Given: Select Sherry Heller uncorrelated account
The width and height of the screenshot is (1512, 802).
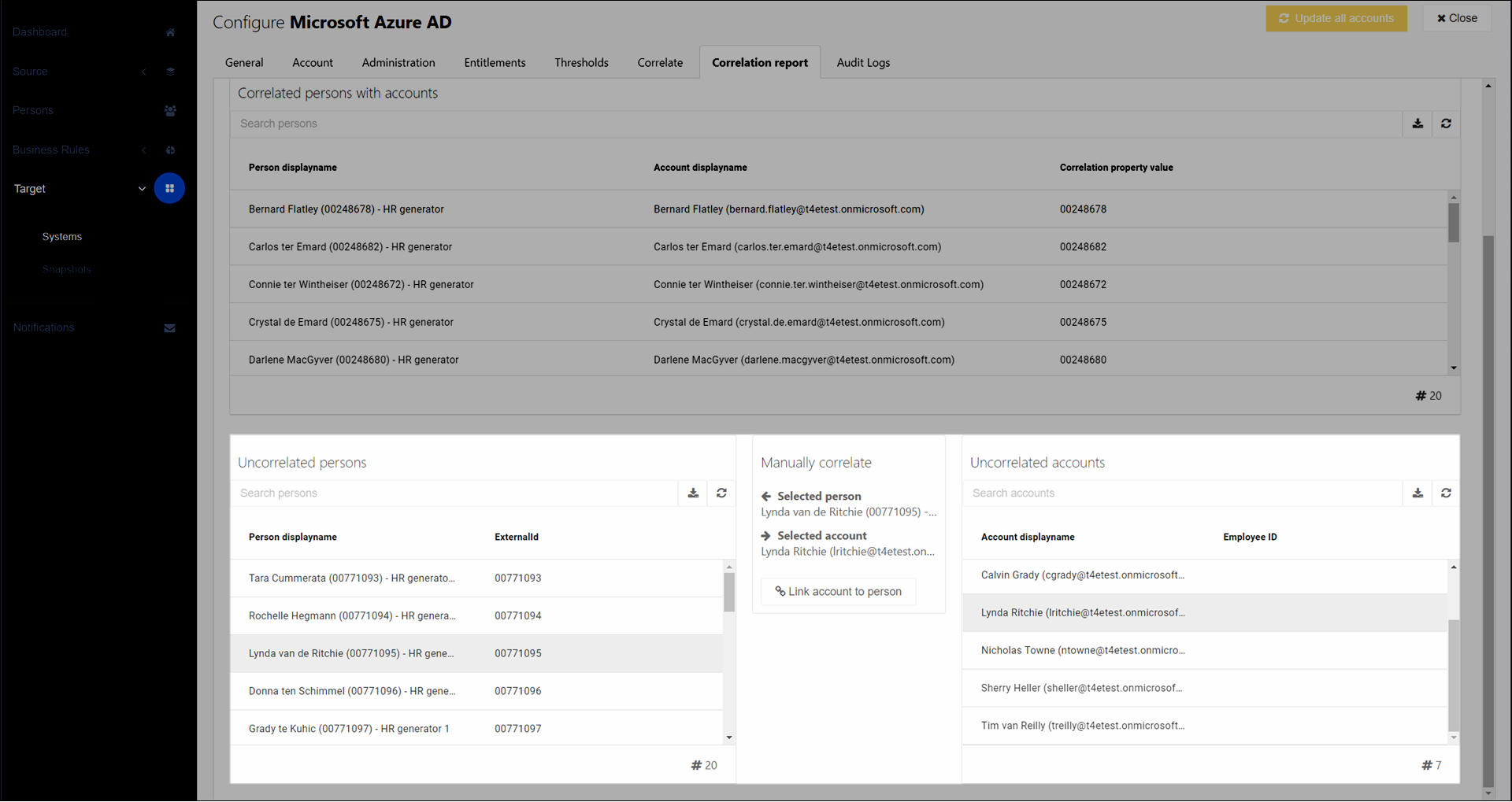Looking at the screenshot, I should (x=1205, y=689).
